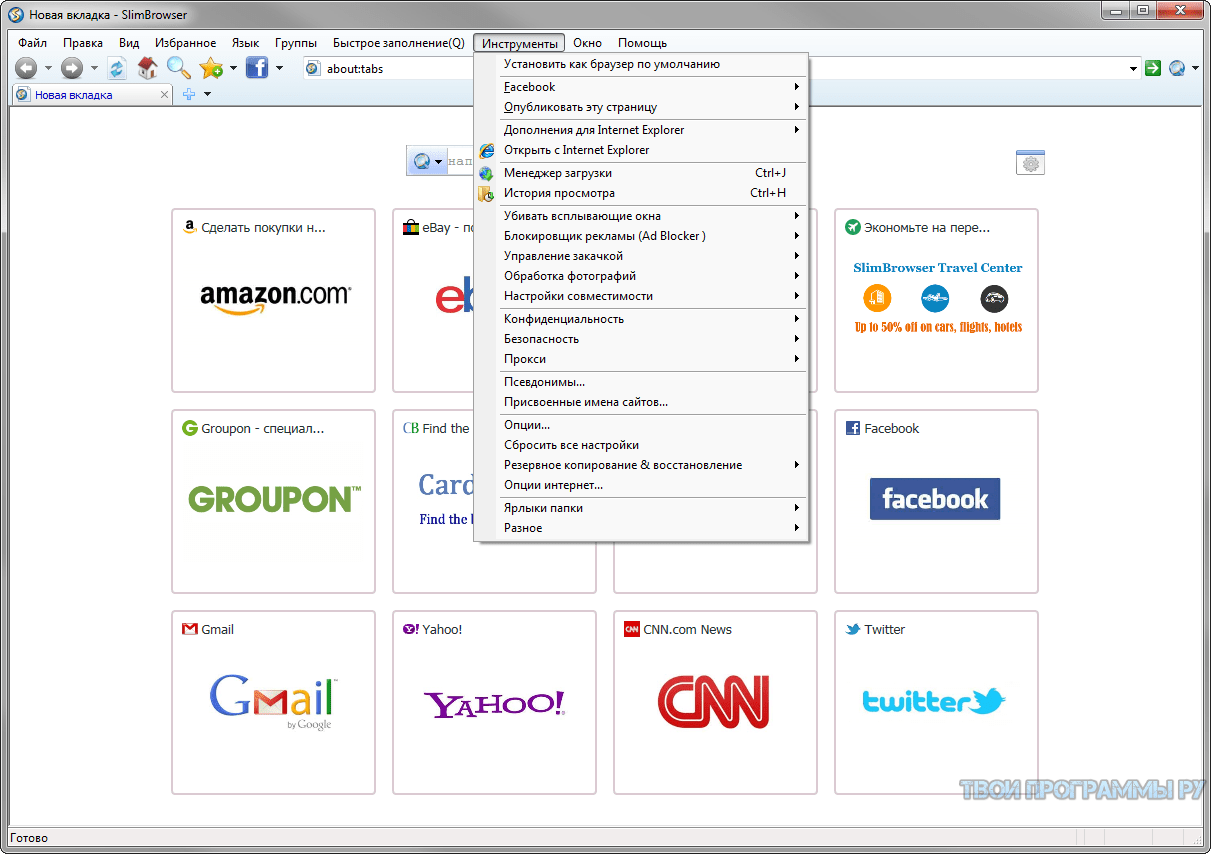The height and width of the screenshot is (854, 1211).
Task: Open the search engine dropdown at toolbar right
Action: point(1195,68)
